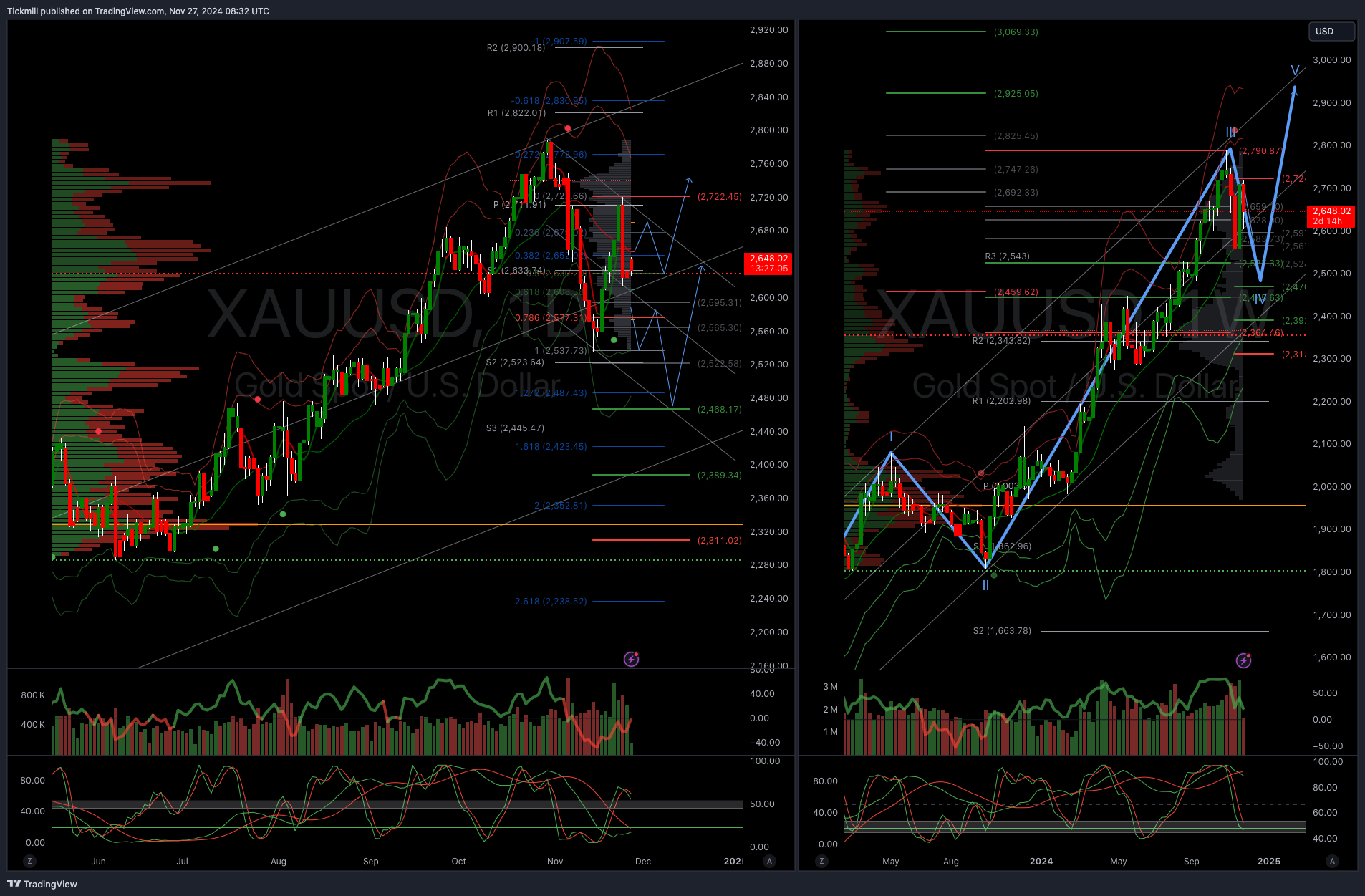The height and width of the screenshot is (896, 1365).
Task: Open the TradingView logo link
Action: pos(42,884)
